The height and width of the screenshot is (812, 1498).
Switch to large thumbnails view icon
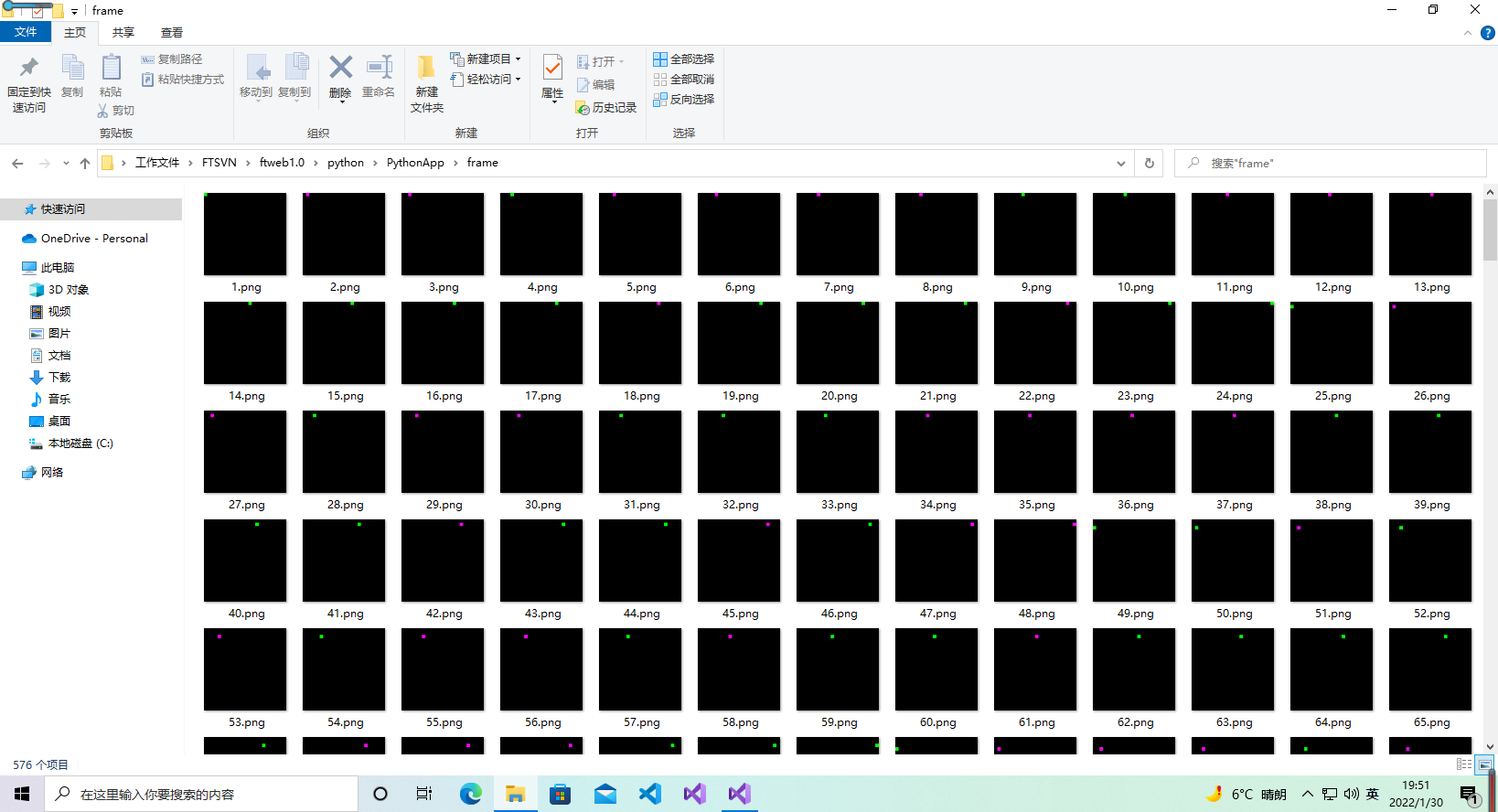[1485, 764]
